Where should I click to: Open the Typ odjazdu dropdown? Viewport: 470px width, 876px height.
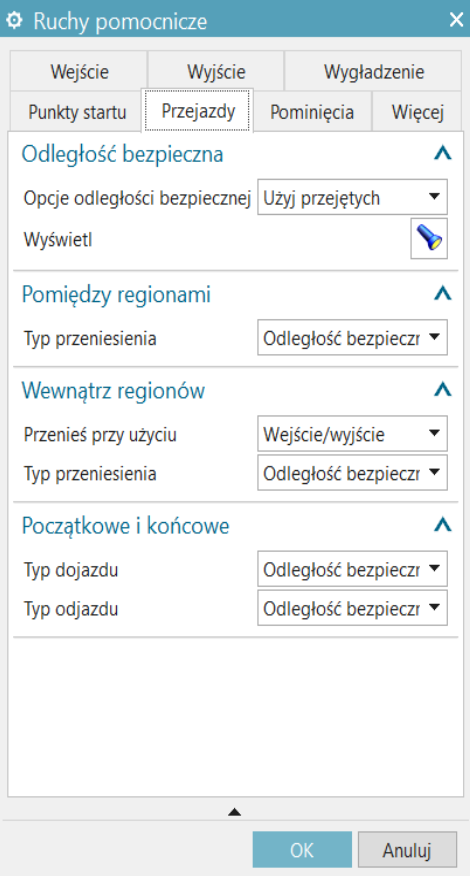click(x=352, y=608)
